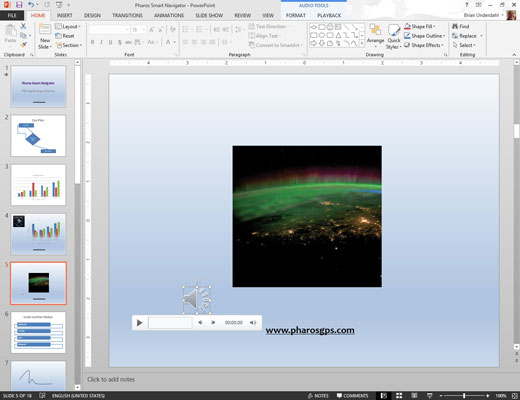Play the audio clip on the slide

[140, 323]
